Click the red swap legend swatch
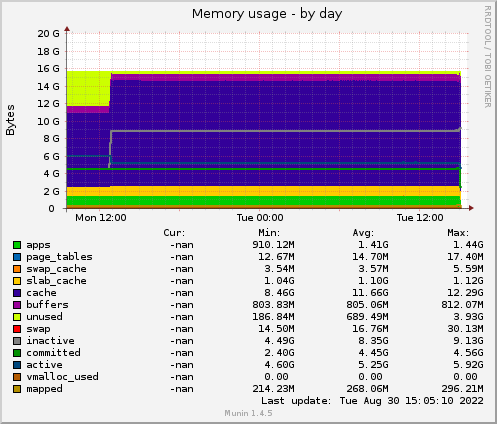The image size is (497, 424). [17, 329]
